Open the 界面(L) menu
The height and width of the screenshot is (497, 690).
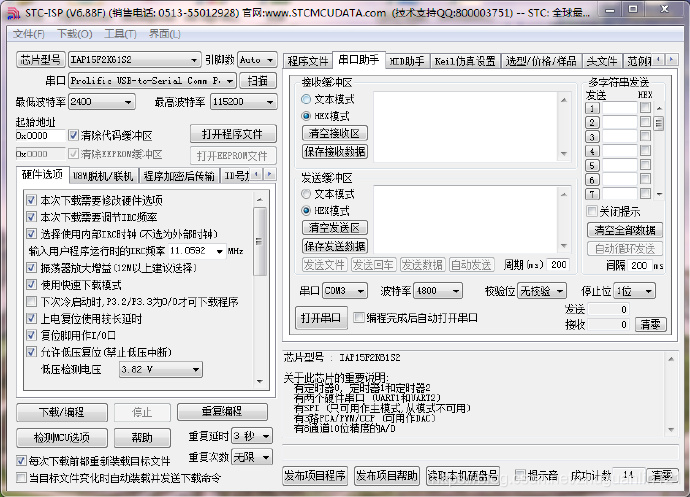pos(165,34)
